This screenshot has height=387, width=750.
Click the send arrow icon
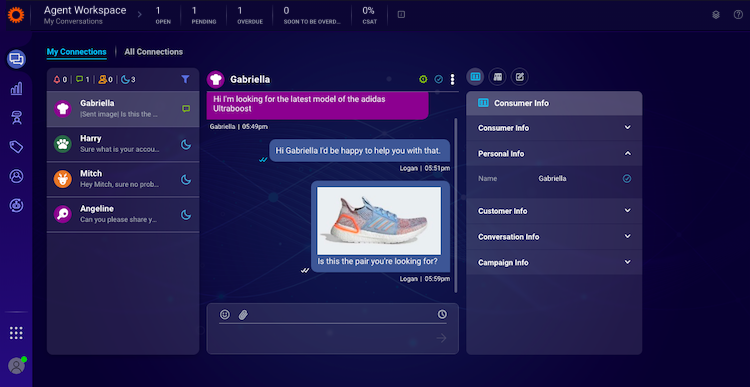441,338
